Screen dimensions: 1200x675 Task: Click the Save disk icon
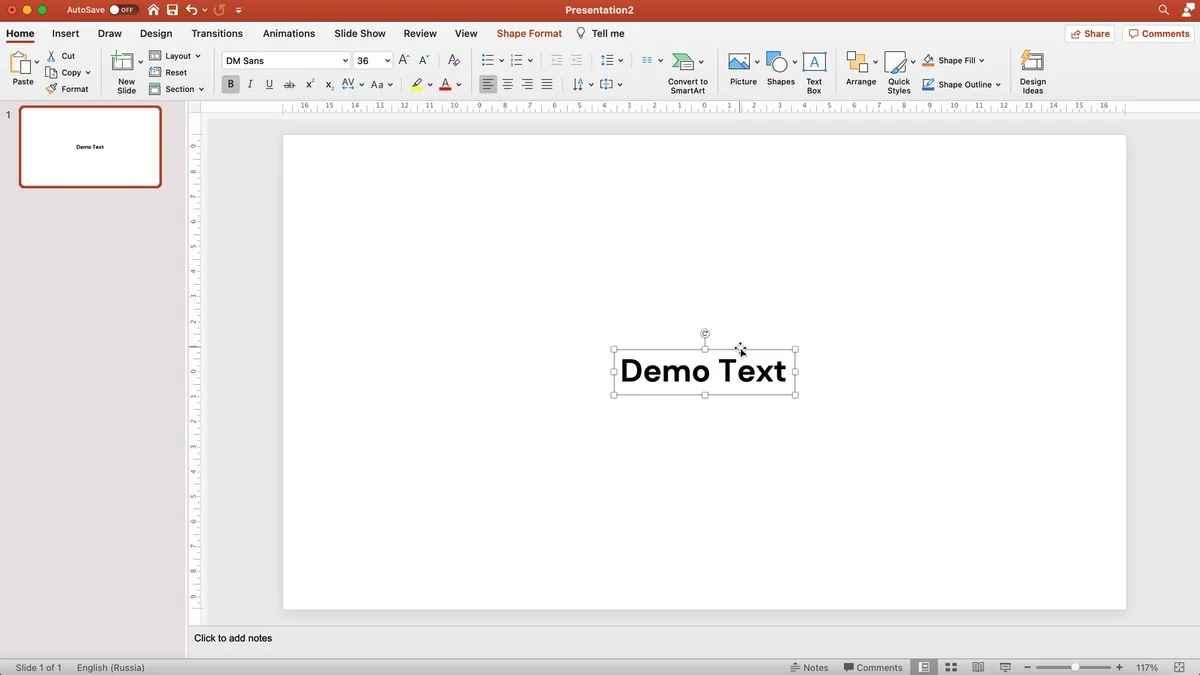pyautogui.click(x=172, y=10)
